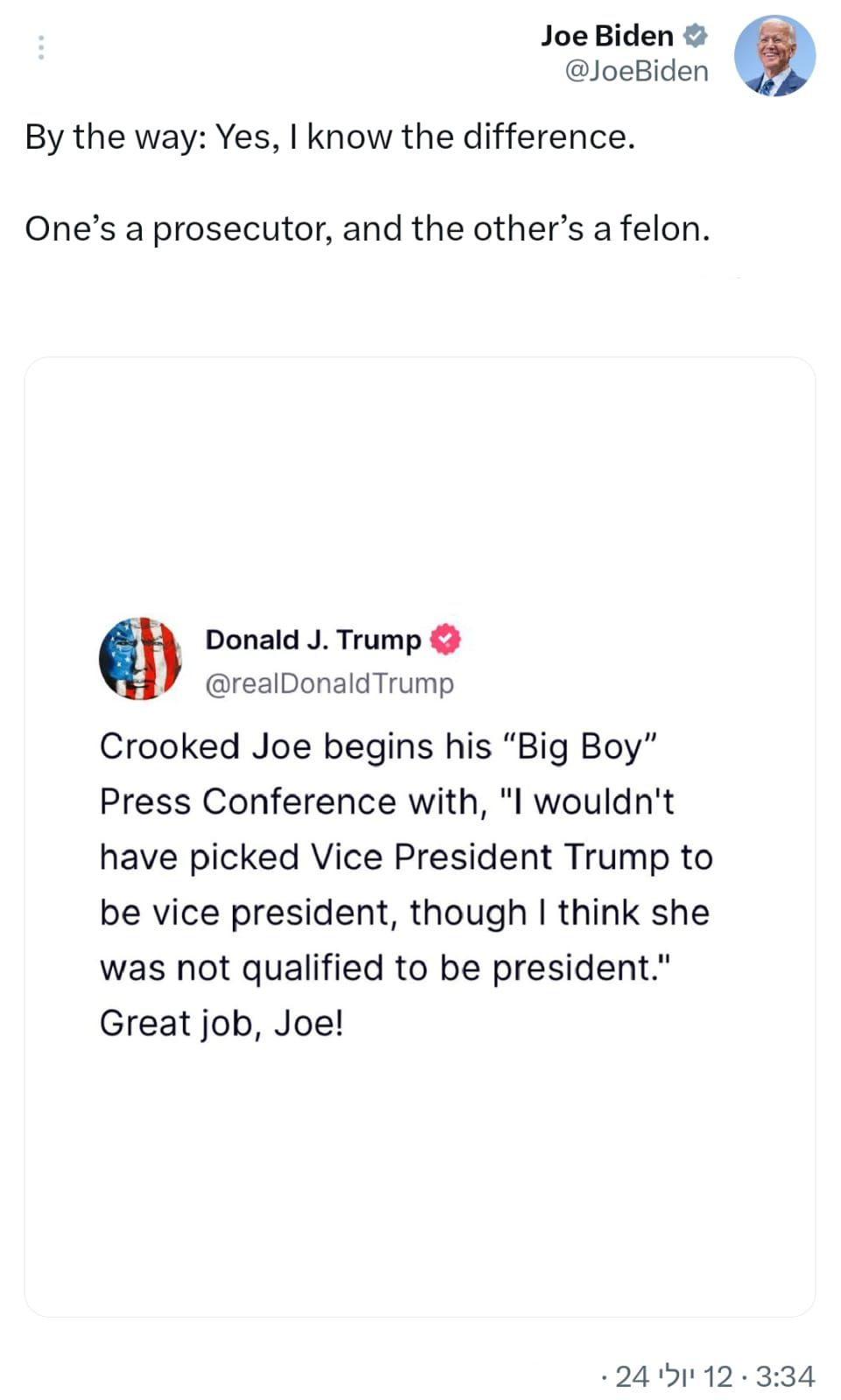The width and height of the screenshot is (841, 1400).
Task: Click Joe Biden's profile avatar
Action: (x=774, y=55)
